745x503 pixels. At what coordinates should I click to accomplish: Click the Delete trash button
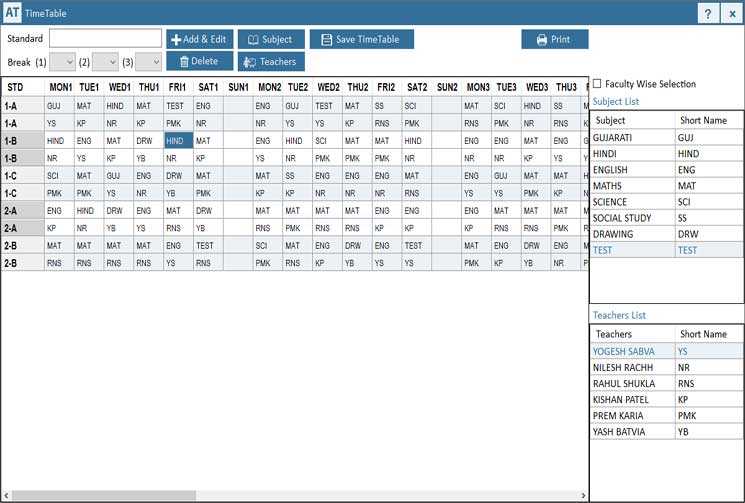(x=199, y=61)
